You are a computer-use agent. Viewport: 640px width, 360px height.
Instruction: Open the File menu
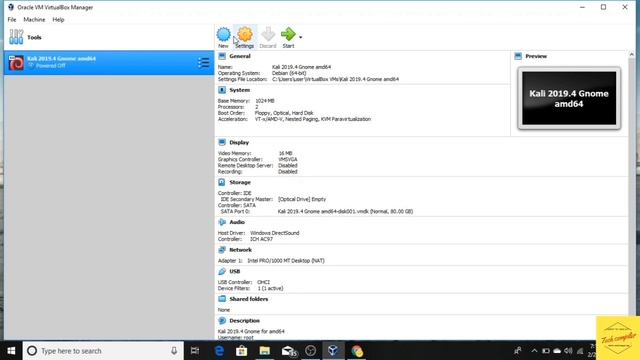point(12,20)
